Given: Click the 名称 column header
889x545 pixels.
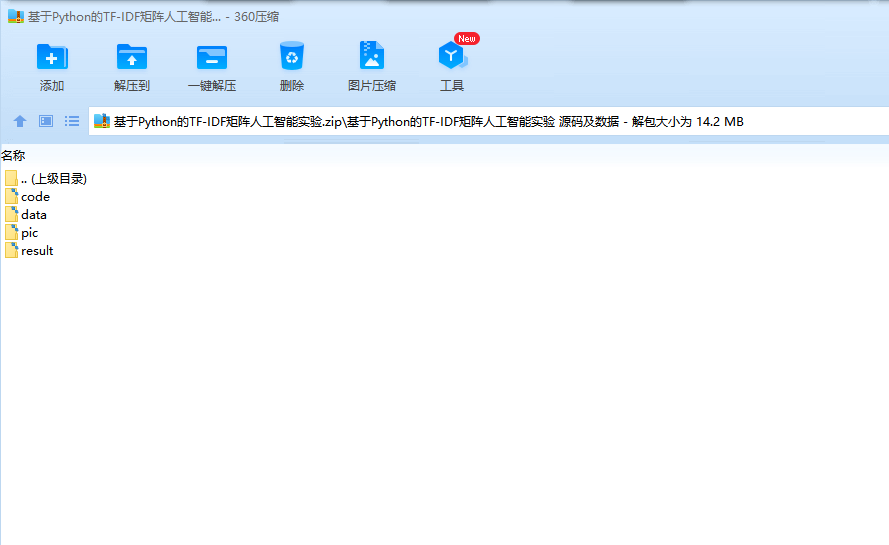Looking at the screenshot, I should click(13, 155).
